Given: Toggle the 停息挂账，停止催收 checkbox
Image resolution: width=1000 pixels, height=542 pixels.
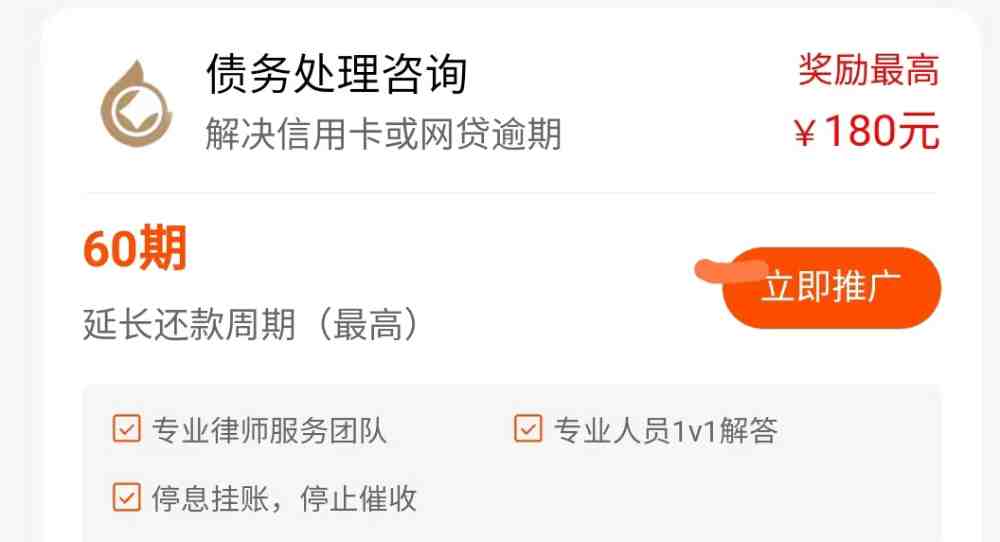Looking at the screenshot, I should 126,497.
